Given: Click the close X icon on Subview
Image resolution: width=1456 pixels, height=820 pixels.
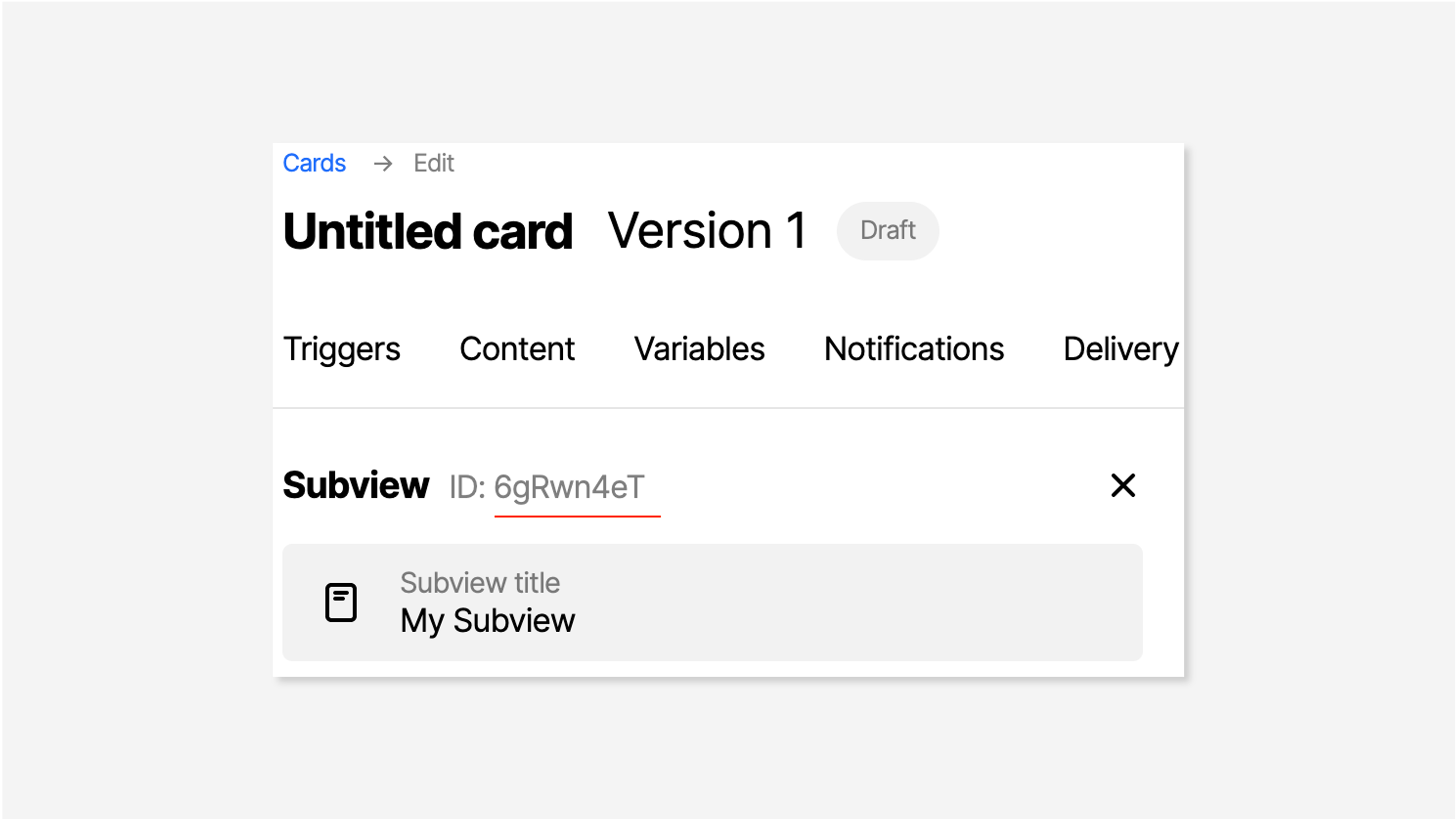Looking at the screenshot, I should point(1123,485).
